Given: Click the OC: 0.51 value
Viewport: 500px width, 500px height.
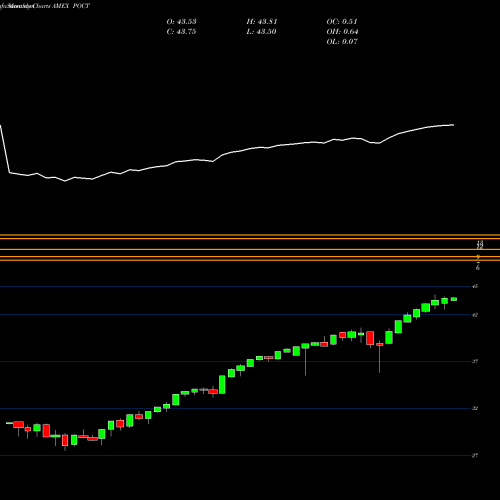Looking at the screenshot, I should 342,22.
